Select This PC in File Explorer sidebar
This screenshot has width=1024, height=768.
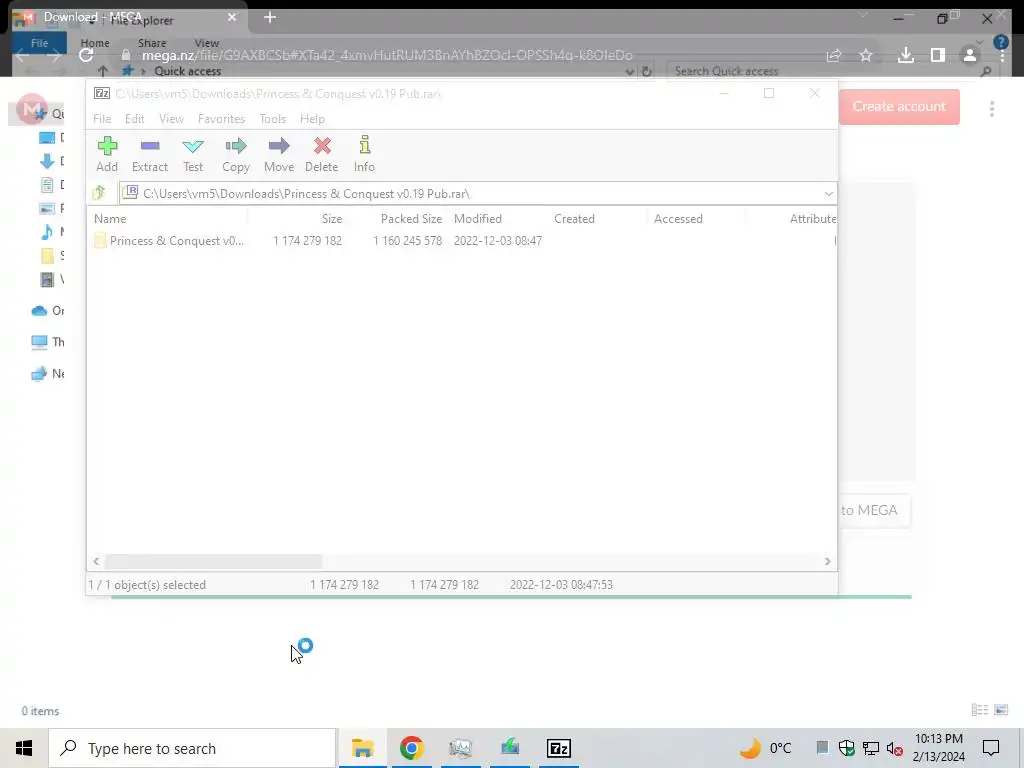pyautogui.click(x=47, y=342)
